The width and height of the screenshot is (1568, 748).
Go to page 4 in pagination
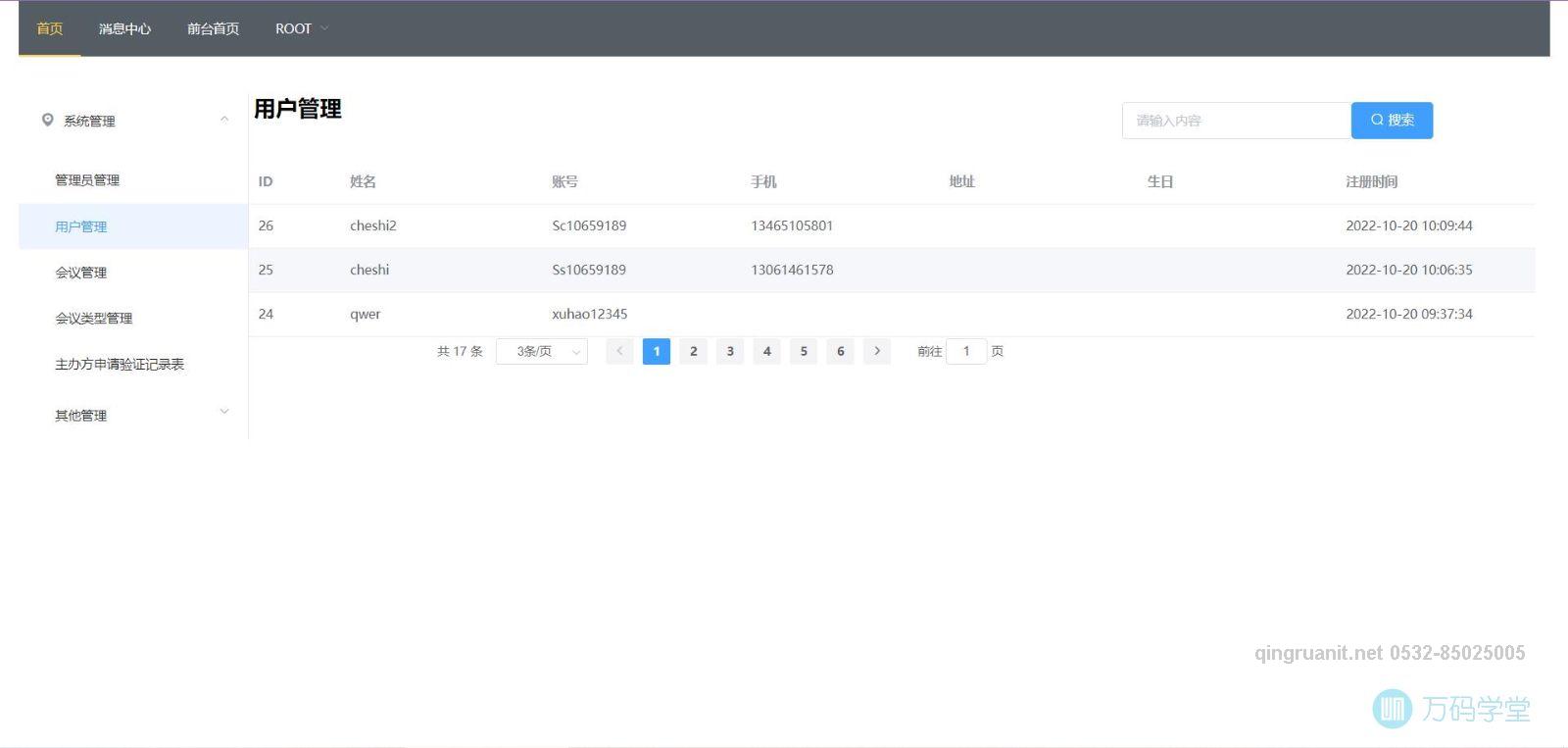[x=766, y=351]
